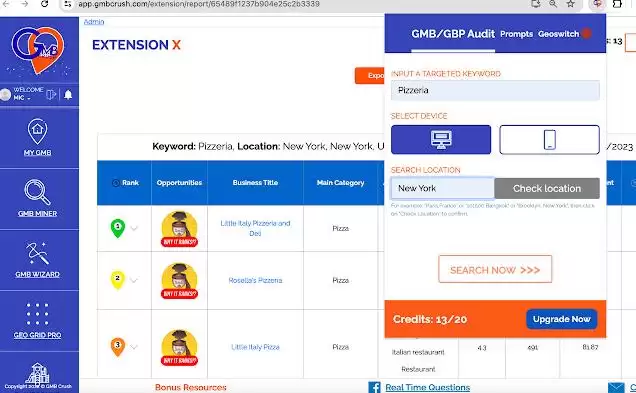The image size is (636, 393).
Task: Open GMB Miner magnifier icon
Action: point(37,192)
